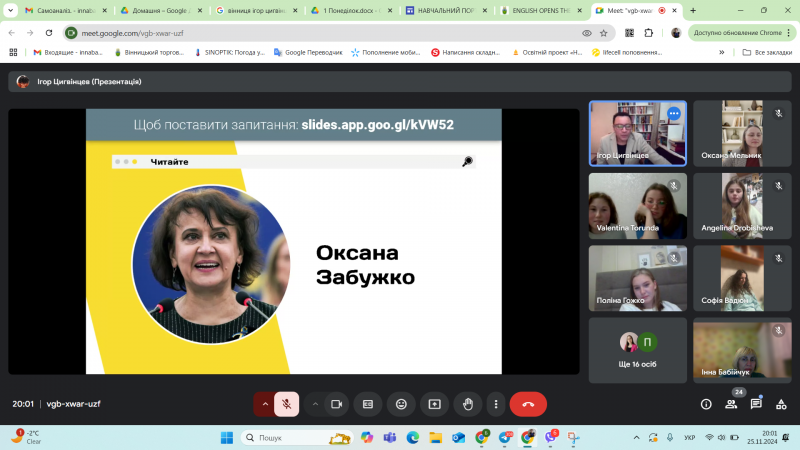Open 'SINOPTIK: Погода' bookmark
Image resolution: width=800 pixels, height=450 pixels.
pos(230,52)
